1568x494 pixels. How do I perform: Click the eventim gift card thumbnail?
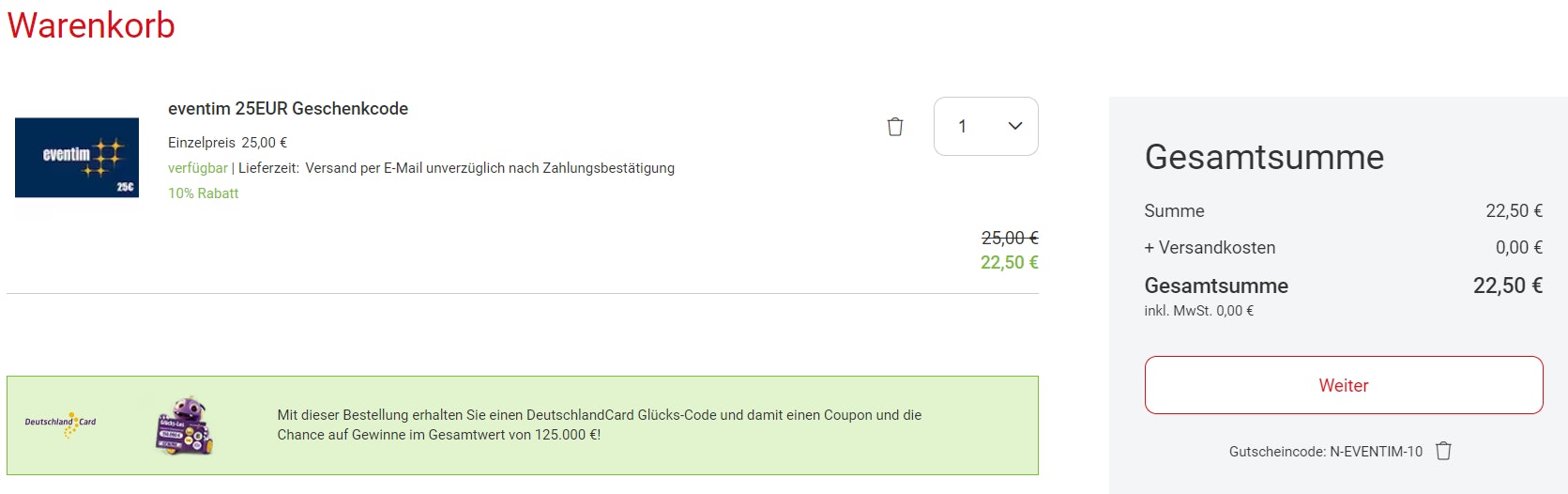(77, 158)
